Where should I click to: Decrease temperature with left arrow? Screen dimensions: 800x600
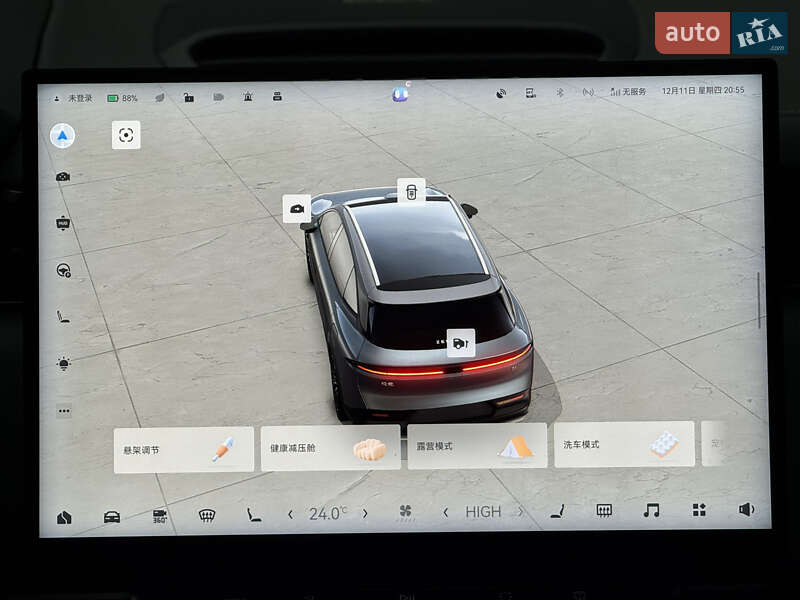point(291,514)
